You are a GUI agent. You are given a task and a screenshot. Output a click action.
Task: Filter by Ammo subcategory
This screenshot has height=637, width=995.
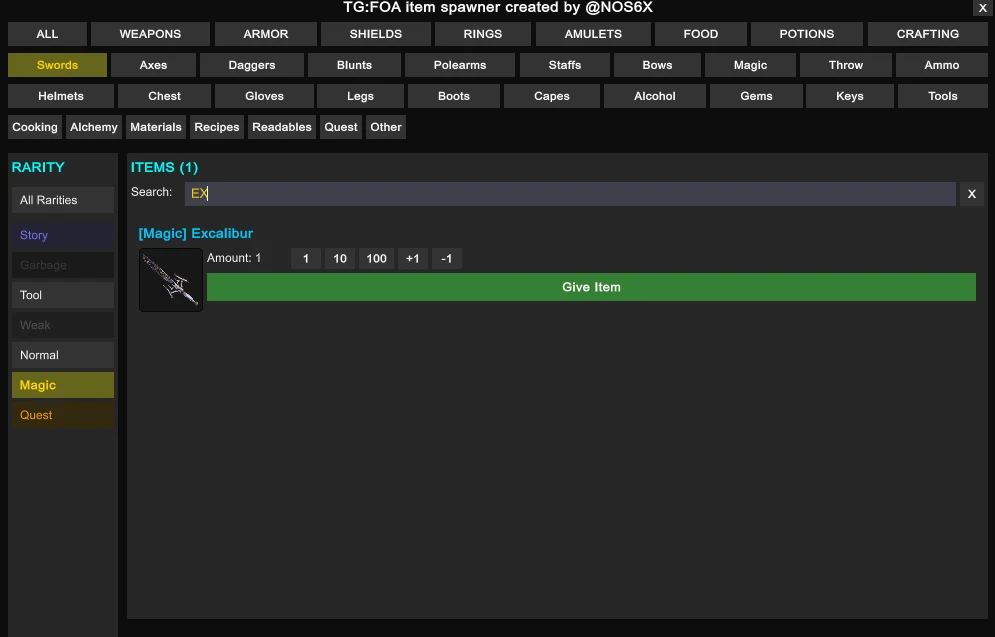pyautogui.click(x=942, y=65)
